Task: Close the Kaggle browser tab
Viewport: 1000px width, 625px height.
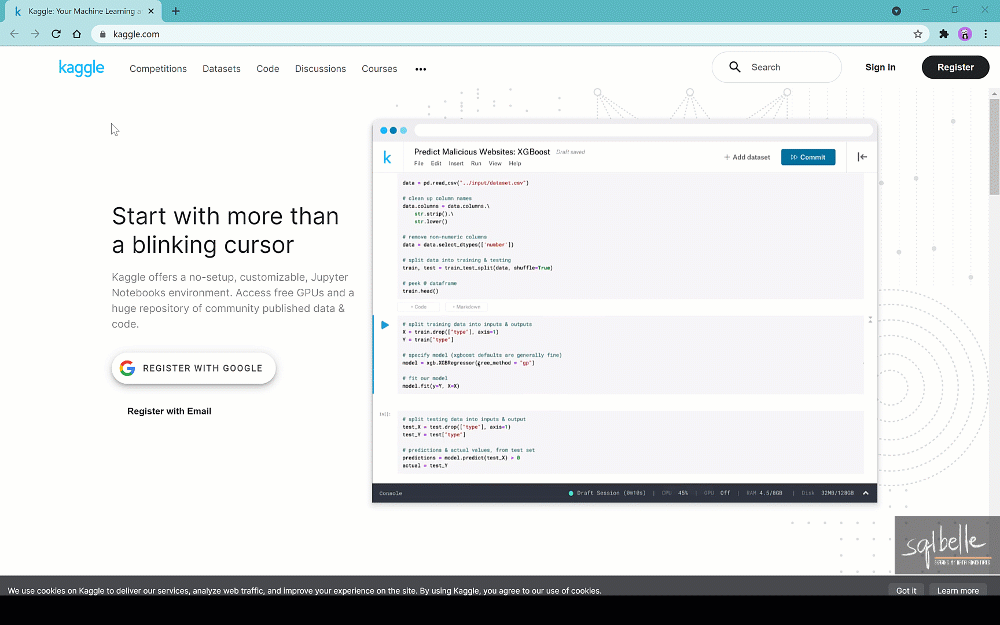Action: coord(151,11)
